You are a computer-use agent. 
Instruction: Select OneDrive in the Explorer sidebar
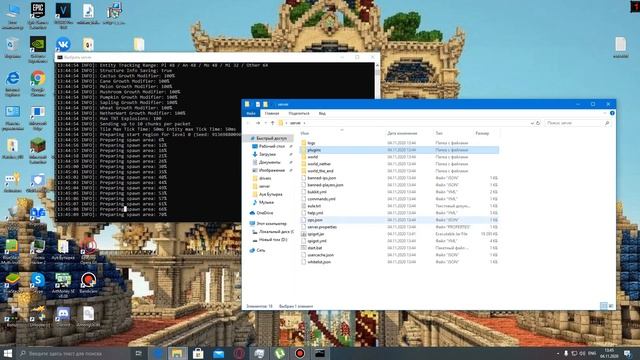tap(264, 213)
